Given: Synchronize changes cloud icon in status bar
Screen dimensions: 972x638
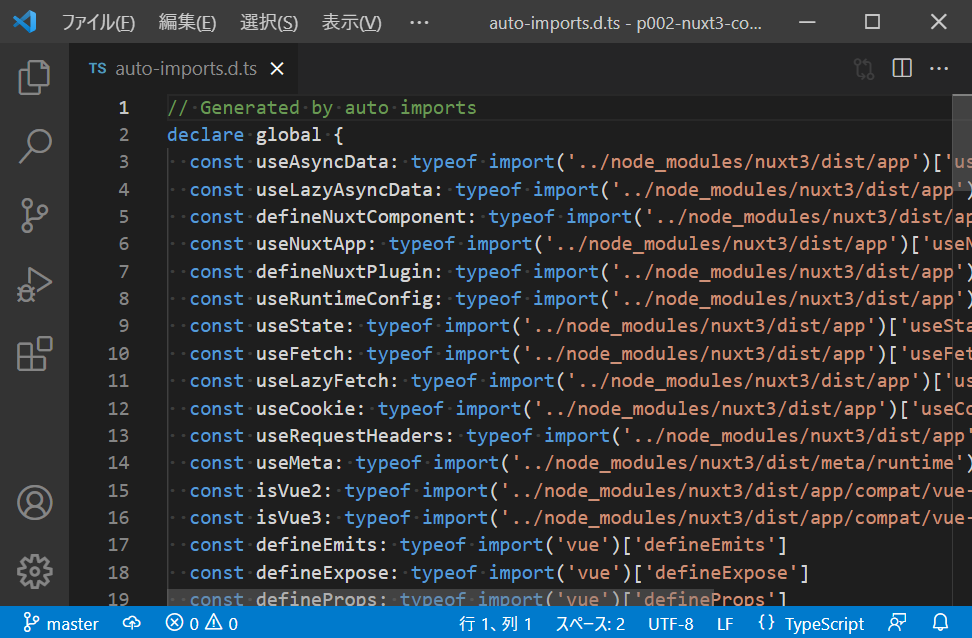Looking at the screenshot, I should click(x=131, y=622).
